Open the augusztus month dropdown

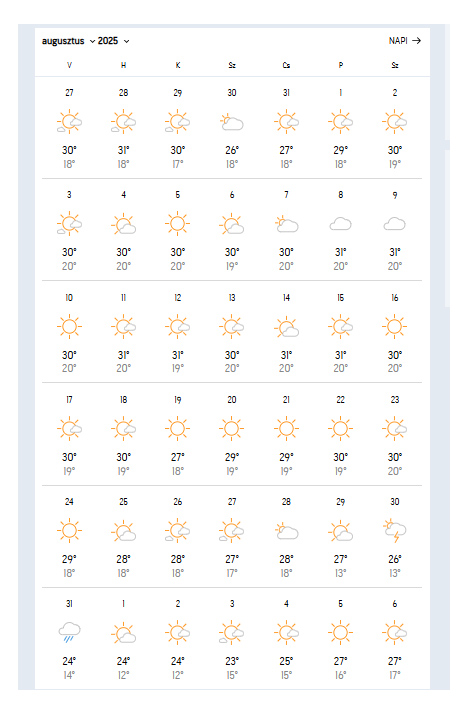click(x=68, y=41)
